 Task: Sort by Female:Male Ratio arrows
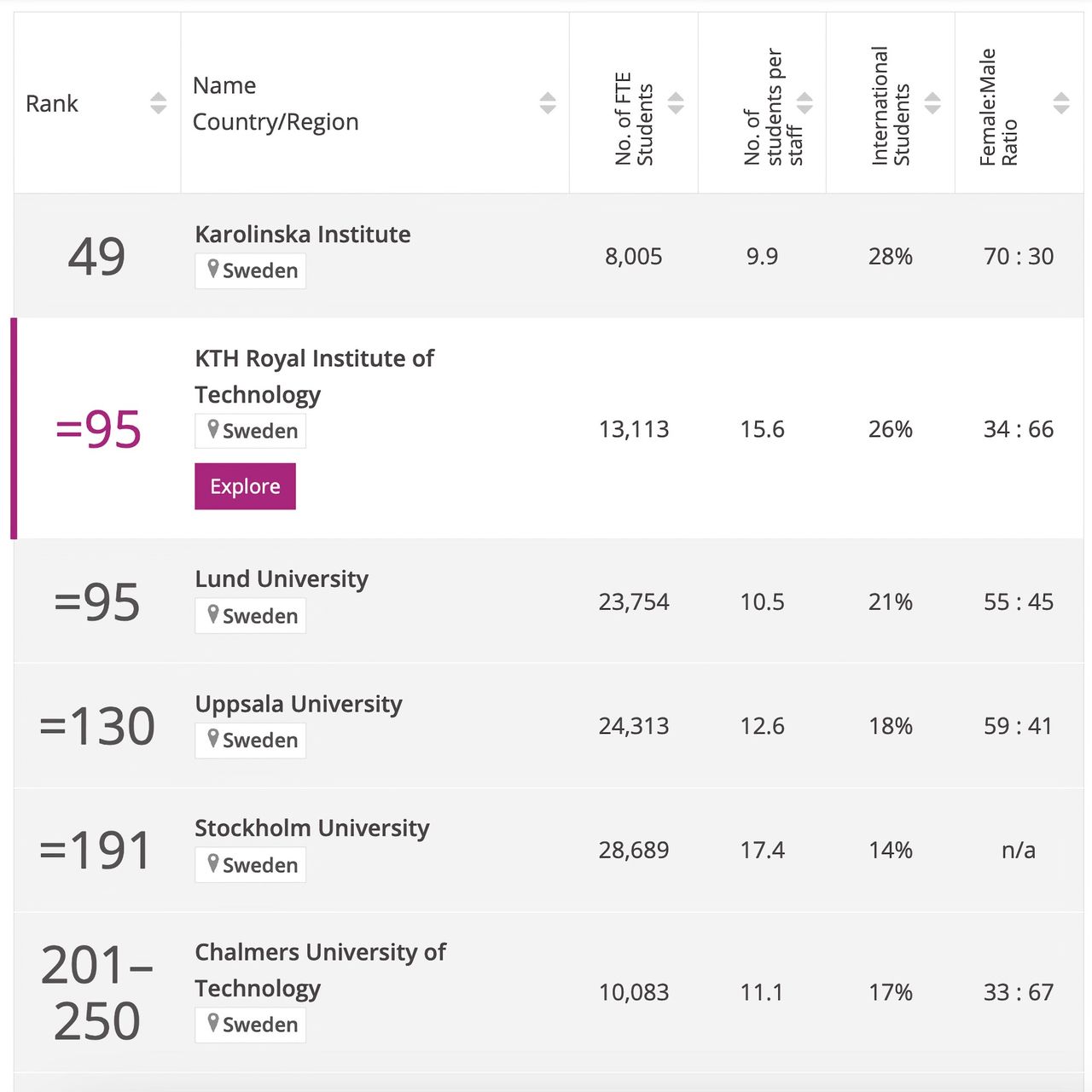tap(1061, 103)
